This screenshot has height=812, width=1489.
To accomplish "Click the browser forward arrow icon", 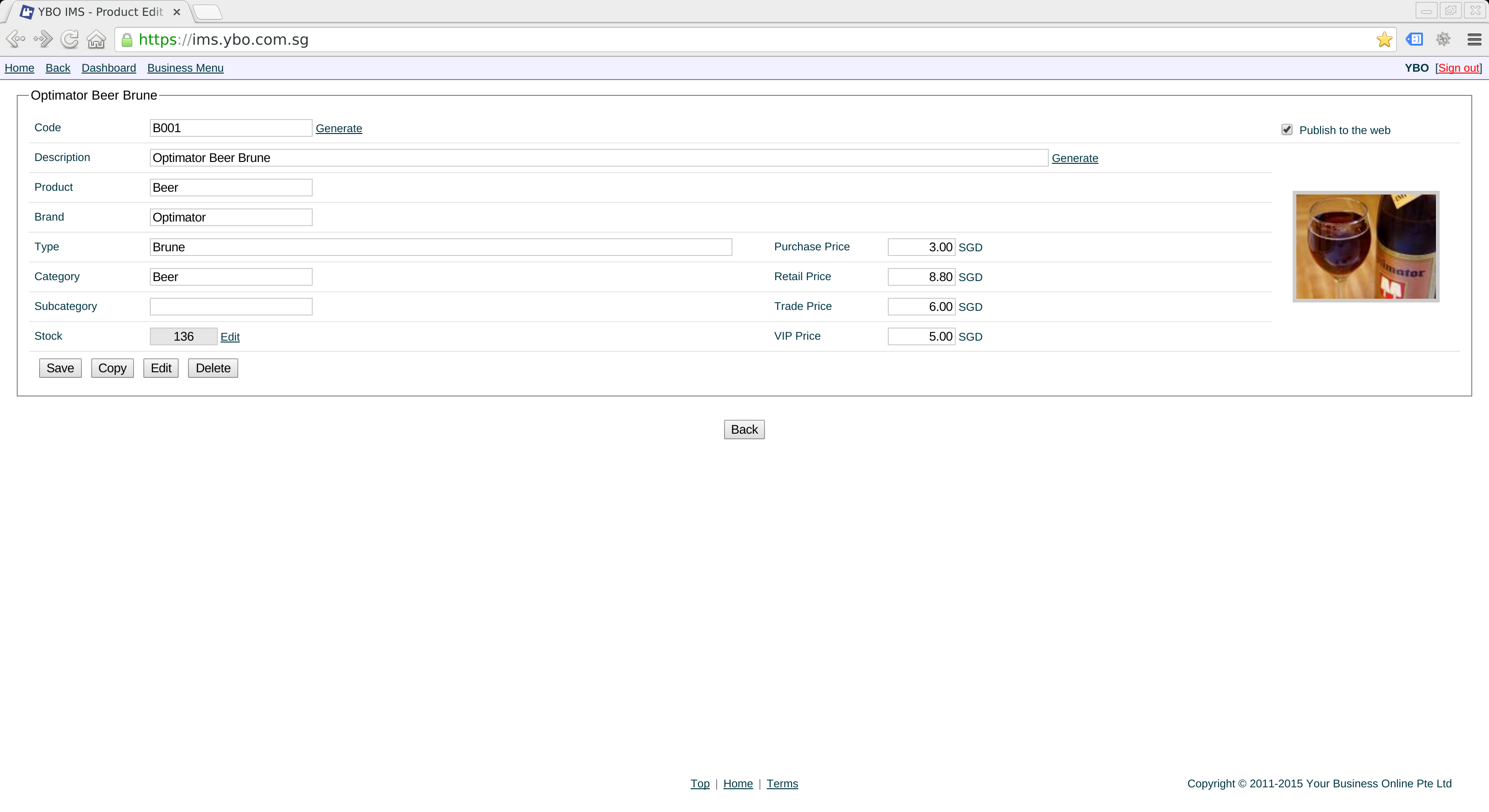I will point(43,39).
